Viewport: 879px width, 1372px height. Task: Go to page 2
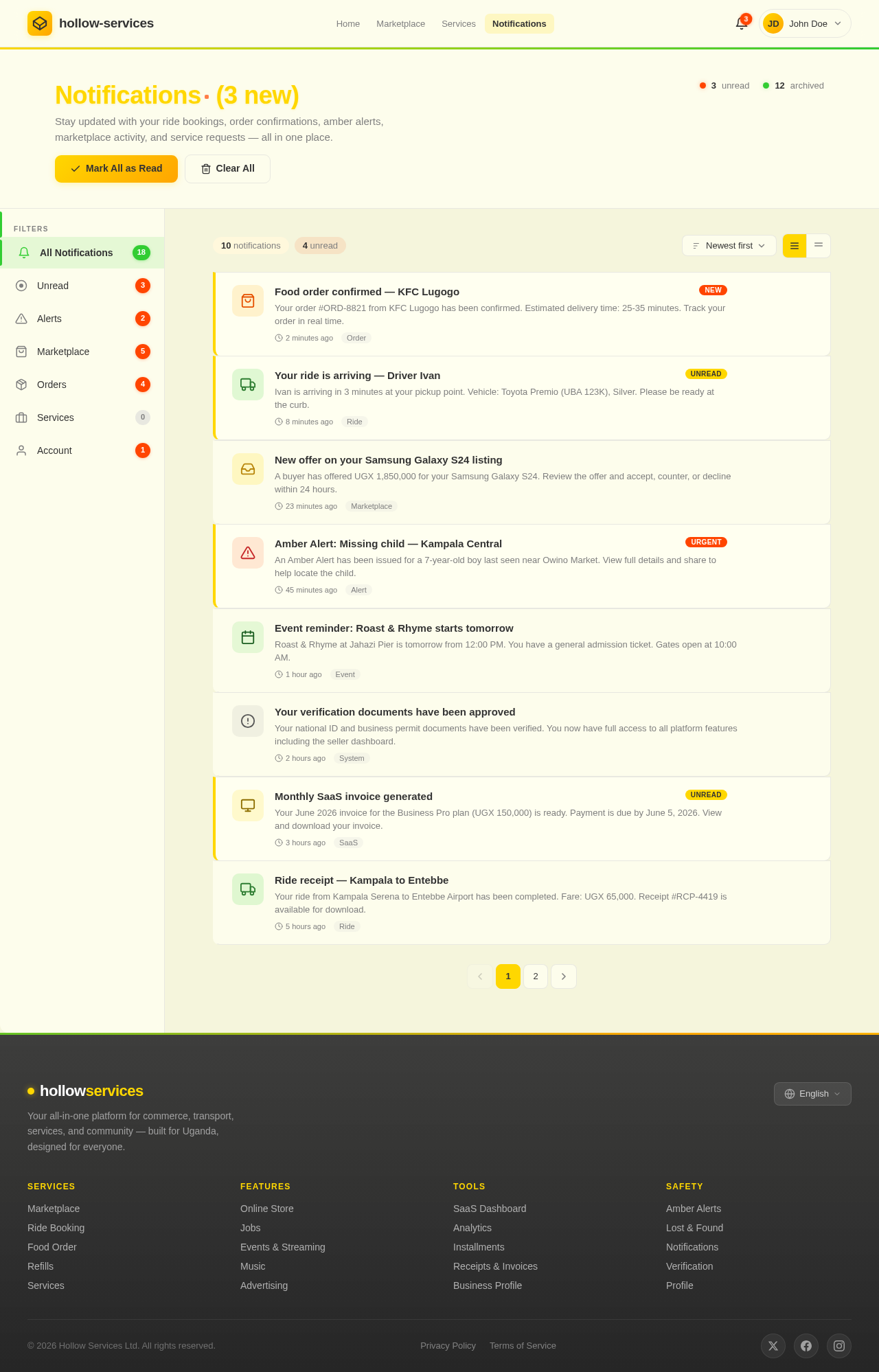click(536, 976)
